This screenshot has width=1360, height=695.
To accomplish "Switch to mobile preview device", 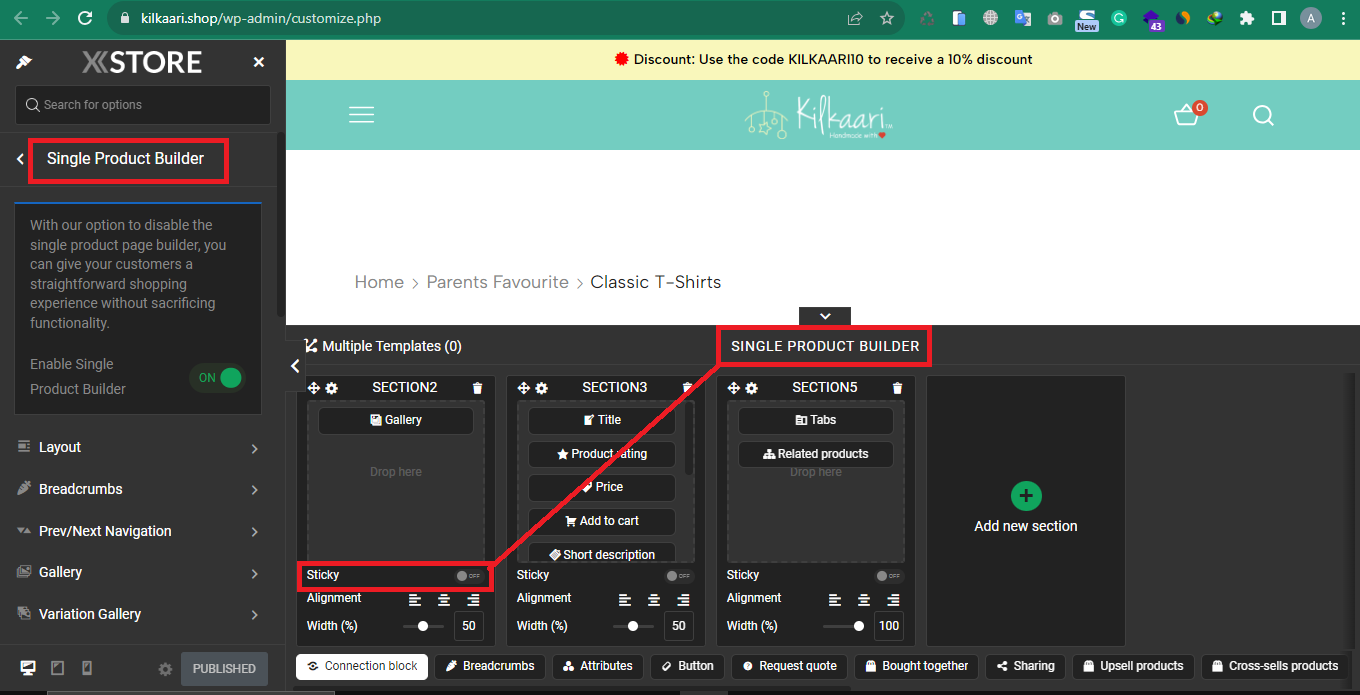I will 87,668.
